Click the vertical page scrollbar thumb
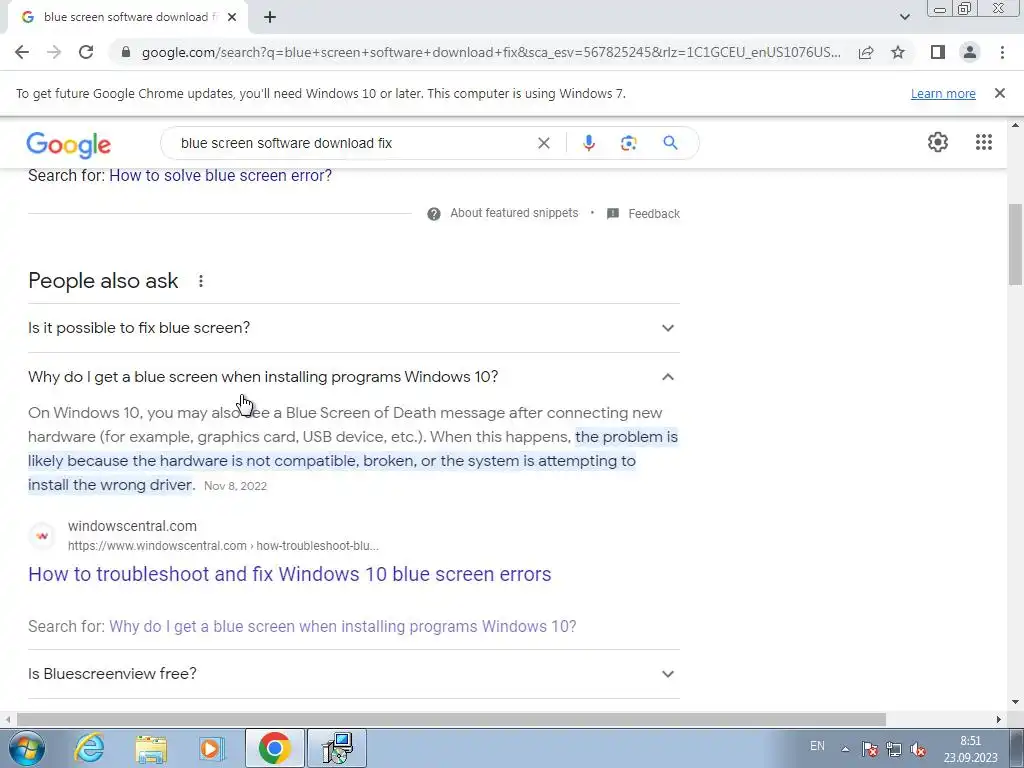1024x768 pixels. [1015, 244]
